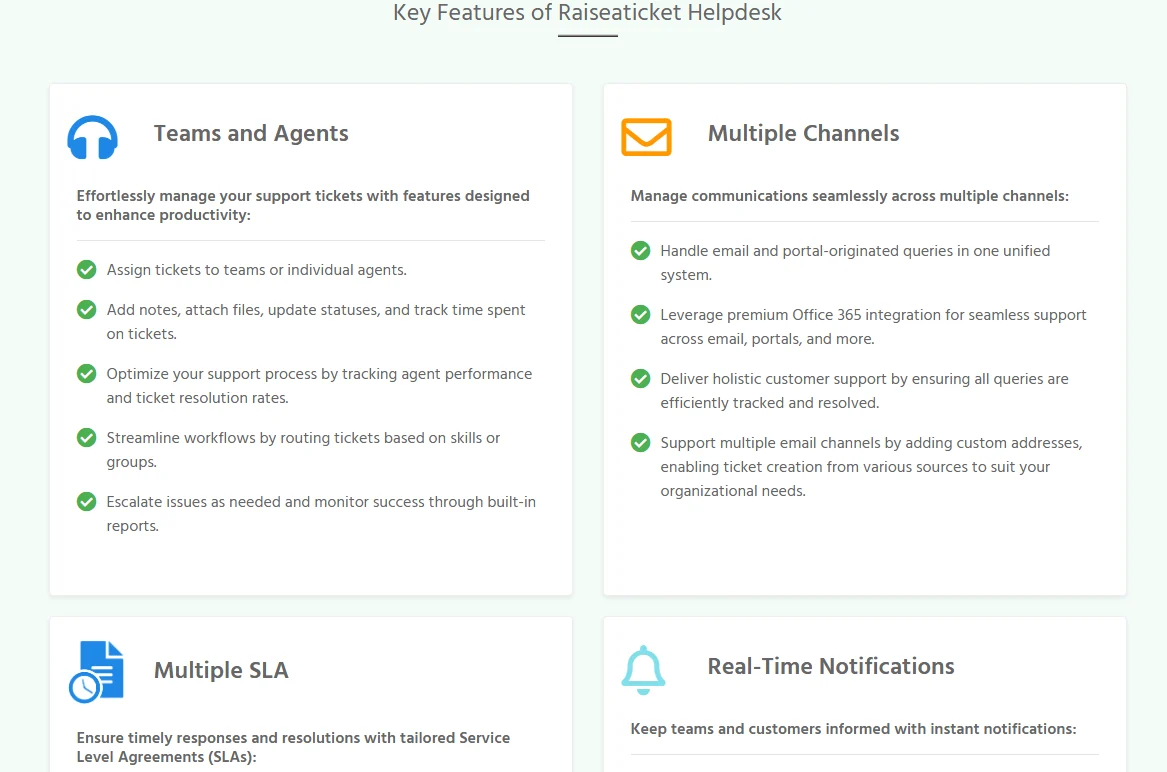Click 'Escalate issues as needed and monitor' text
The image size is (1167, 772).
322,514
